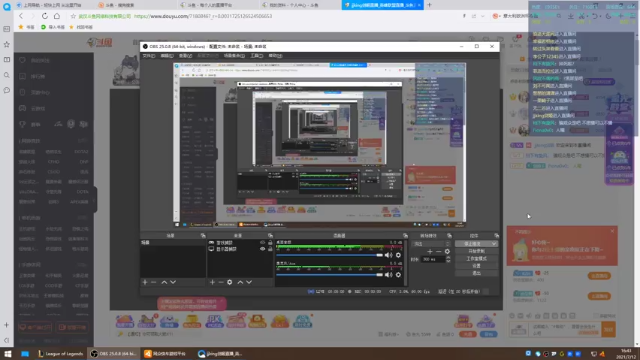Decrease transition duration with down arrow
Viewport: 640px width, 360px height.
[x=448, y=261]
